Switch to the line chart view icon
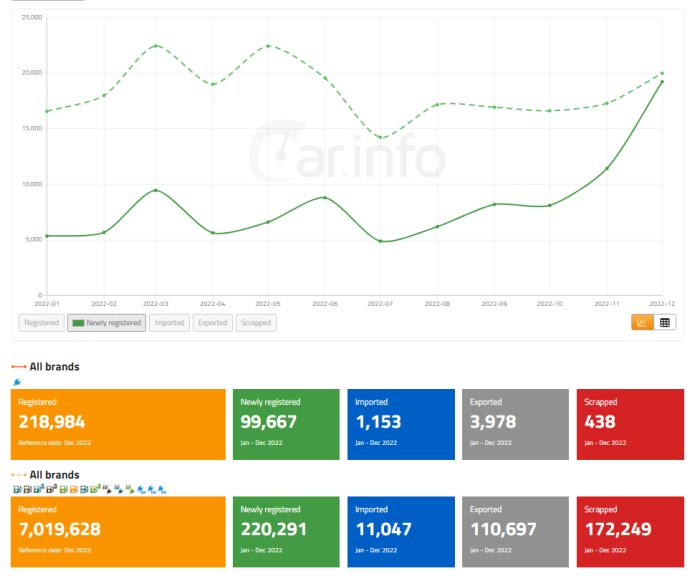 click(x=642, y=322)
